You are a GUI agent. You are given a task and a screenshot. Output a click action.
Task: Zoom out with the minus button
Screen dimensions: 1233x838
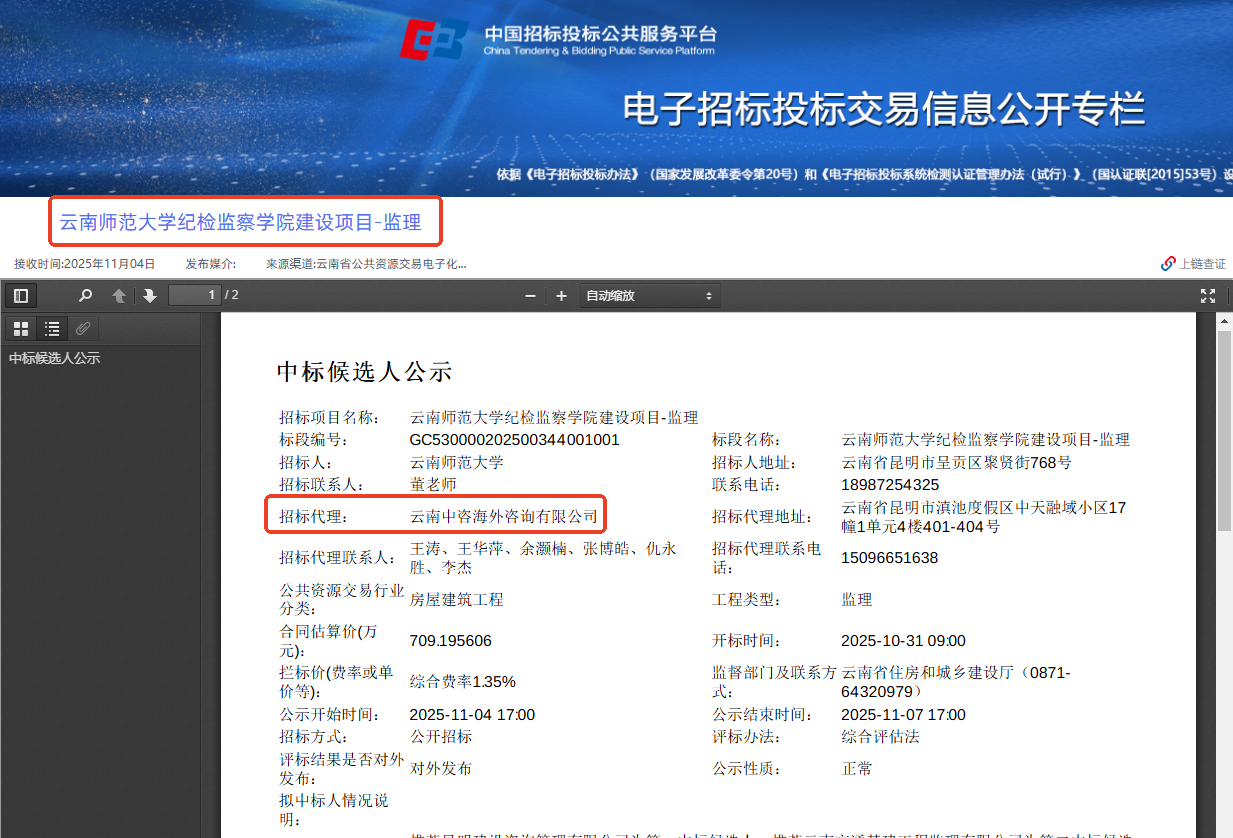point(530,296)
